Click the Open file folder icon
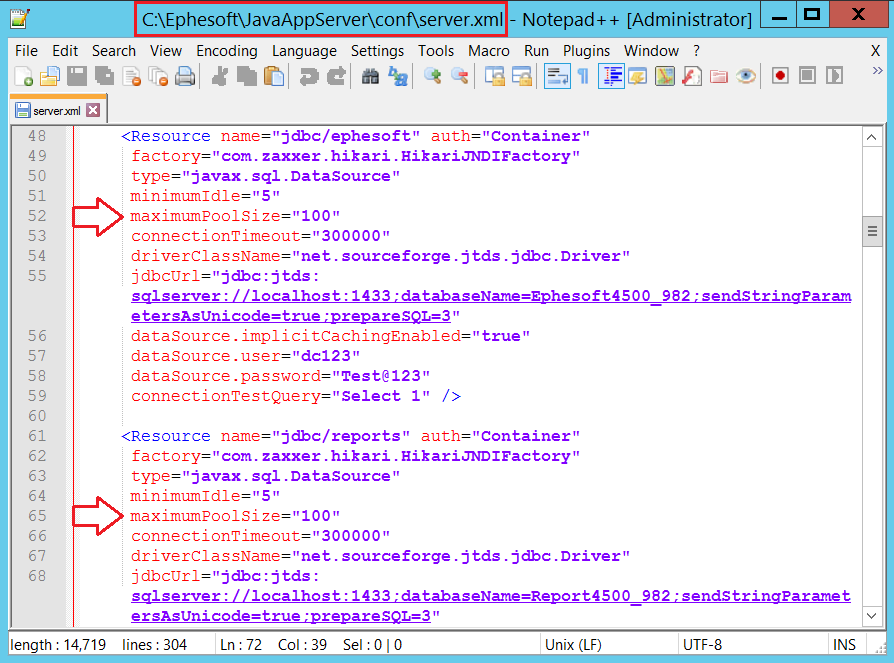 (50, 76)
